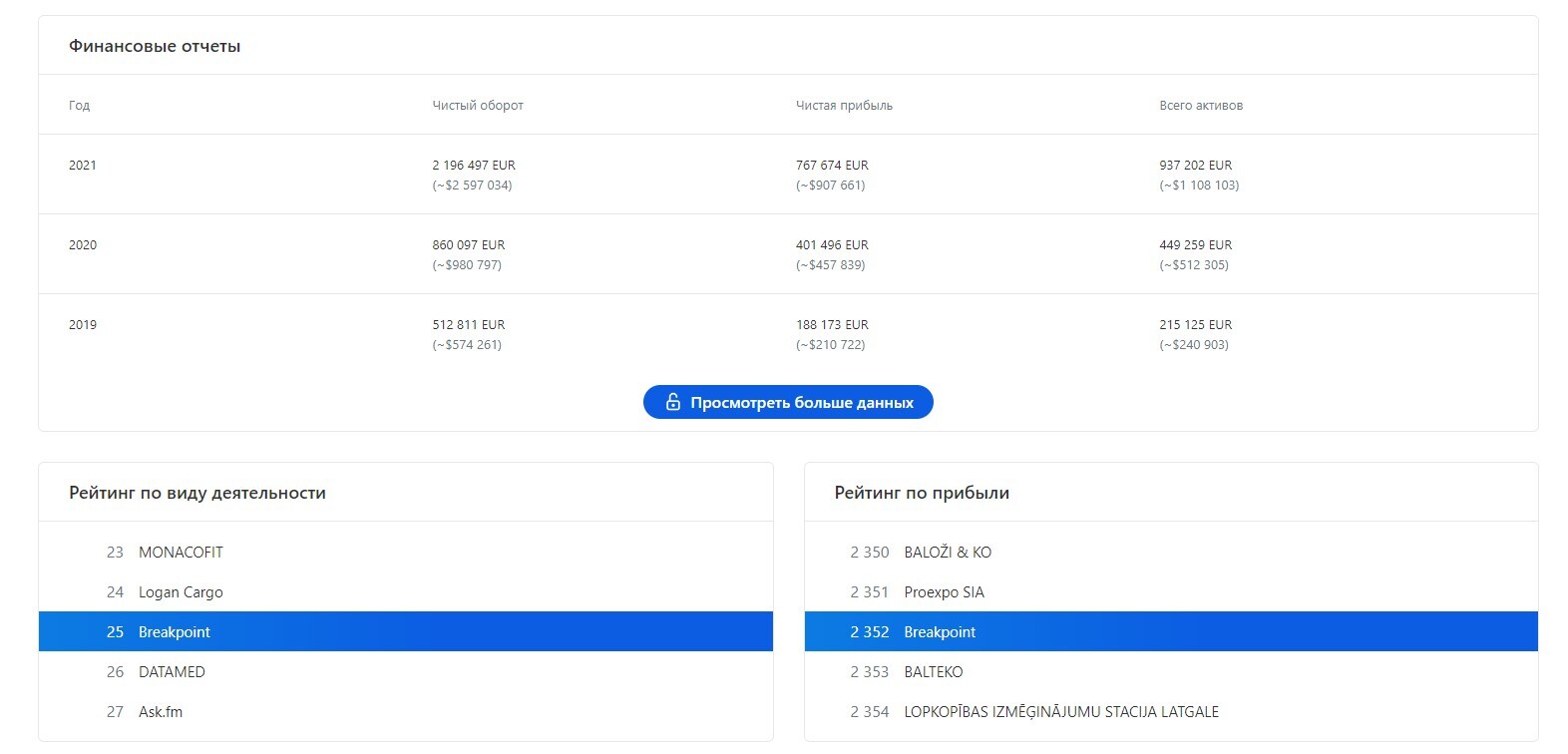Click the unlock icon on the blue button
Screen dimensions: 1568x754
pyautogui.click(x=672, y=402)
